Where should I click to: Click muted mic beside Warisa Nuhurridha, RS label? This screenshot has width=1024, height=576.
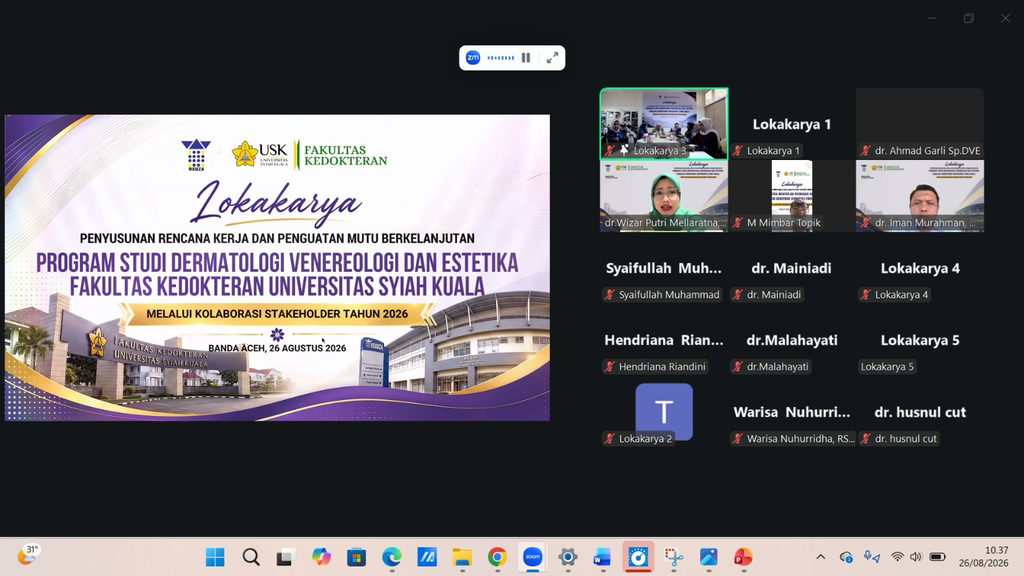(738, 439)
